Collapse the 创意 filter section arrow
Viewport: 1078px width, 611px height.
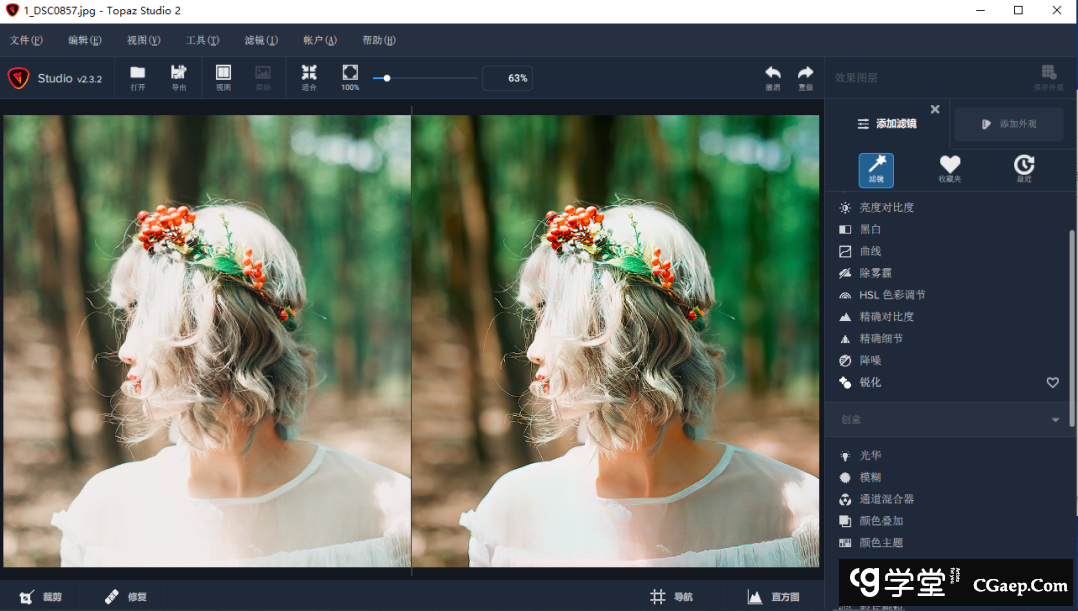[x=1055, y=420]
